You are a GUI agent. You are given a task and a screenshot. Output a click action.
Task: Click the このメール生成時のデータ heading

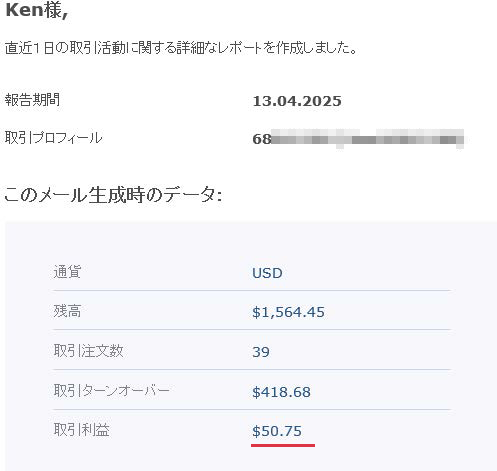(x=113, y=195)
